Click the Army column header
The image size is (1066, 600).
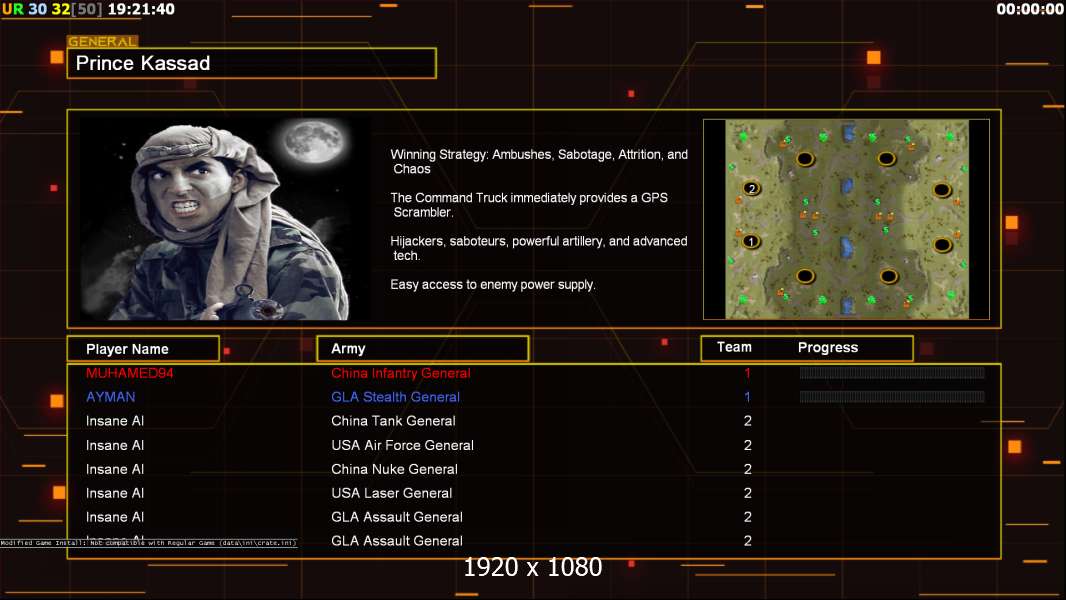423,349
